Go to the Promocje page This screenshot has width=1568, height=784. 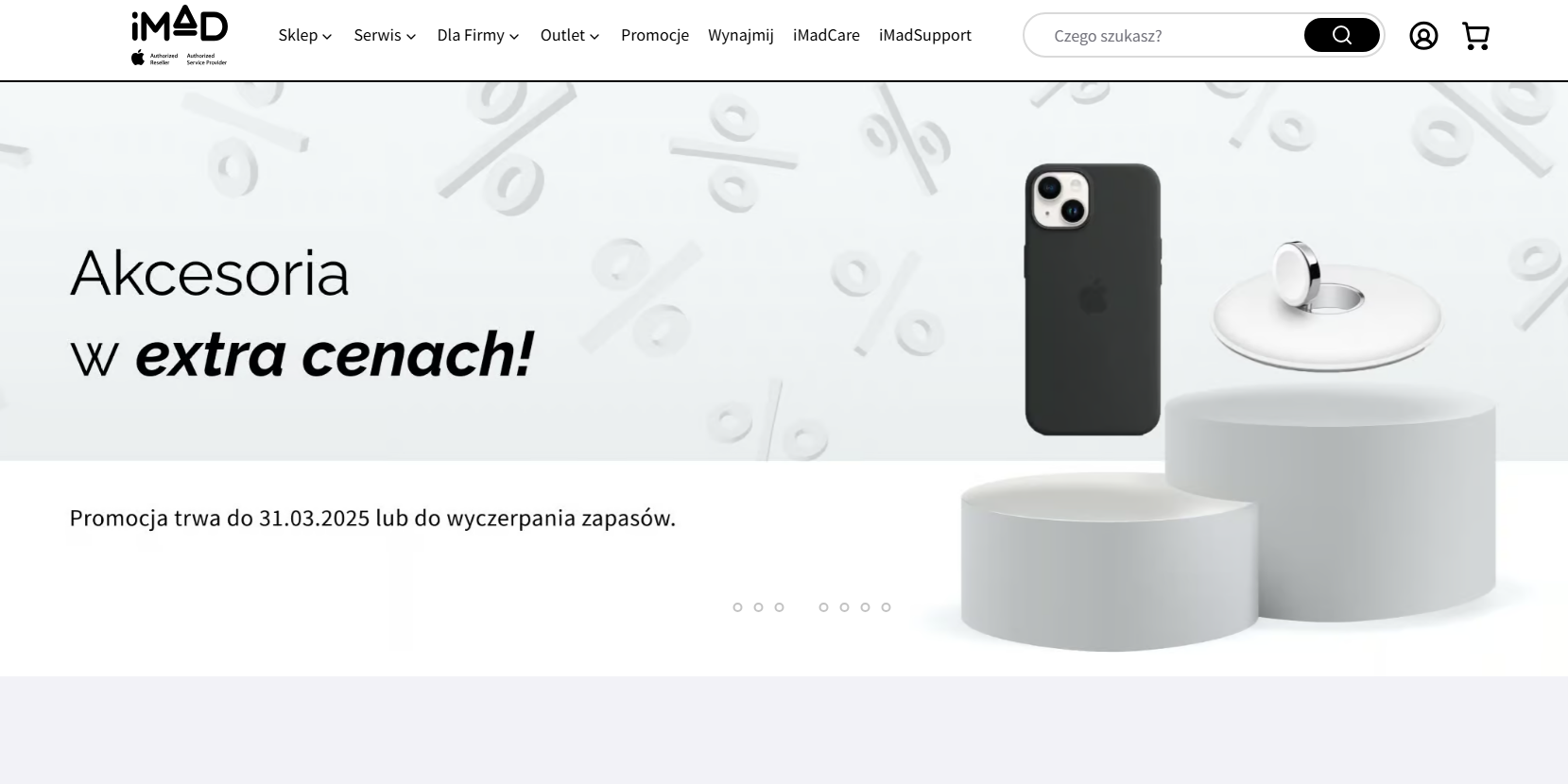(655, 35)
